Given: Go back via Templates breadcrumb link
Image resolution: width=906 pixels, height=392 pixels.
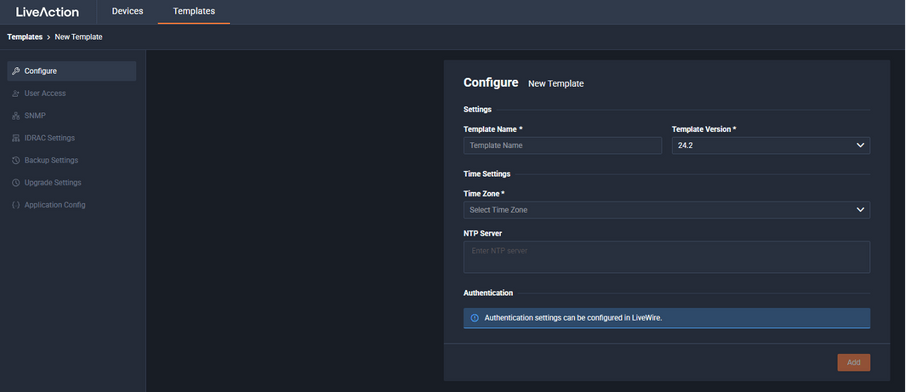Looking at the screenshot, I should (25, 37).
